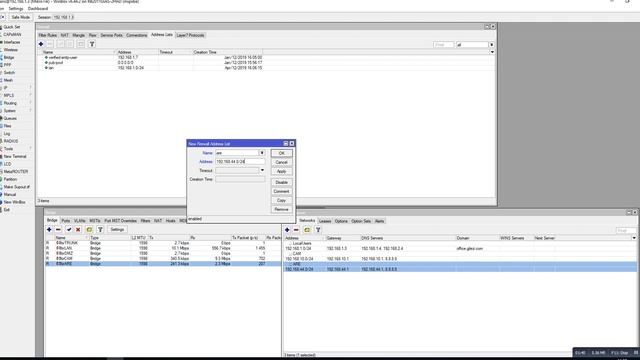Add new entry in Firewall address list toolbar
This screenshot has width=640, height=360.
tap(41, 44)
